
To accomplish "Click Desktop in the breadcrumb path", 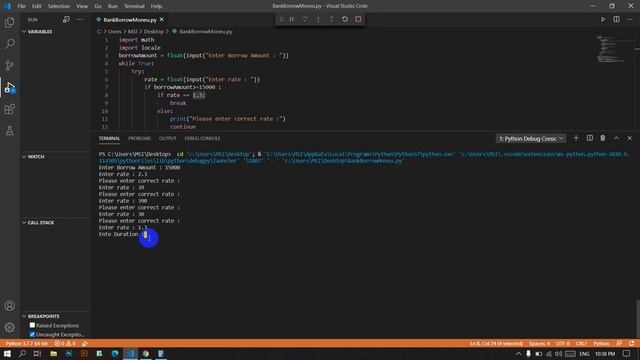I will coord(153,31).
